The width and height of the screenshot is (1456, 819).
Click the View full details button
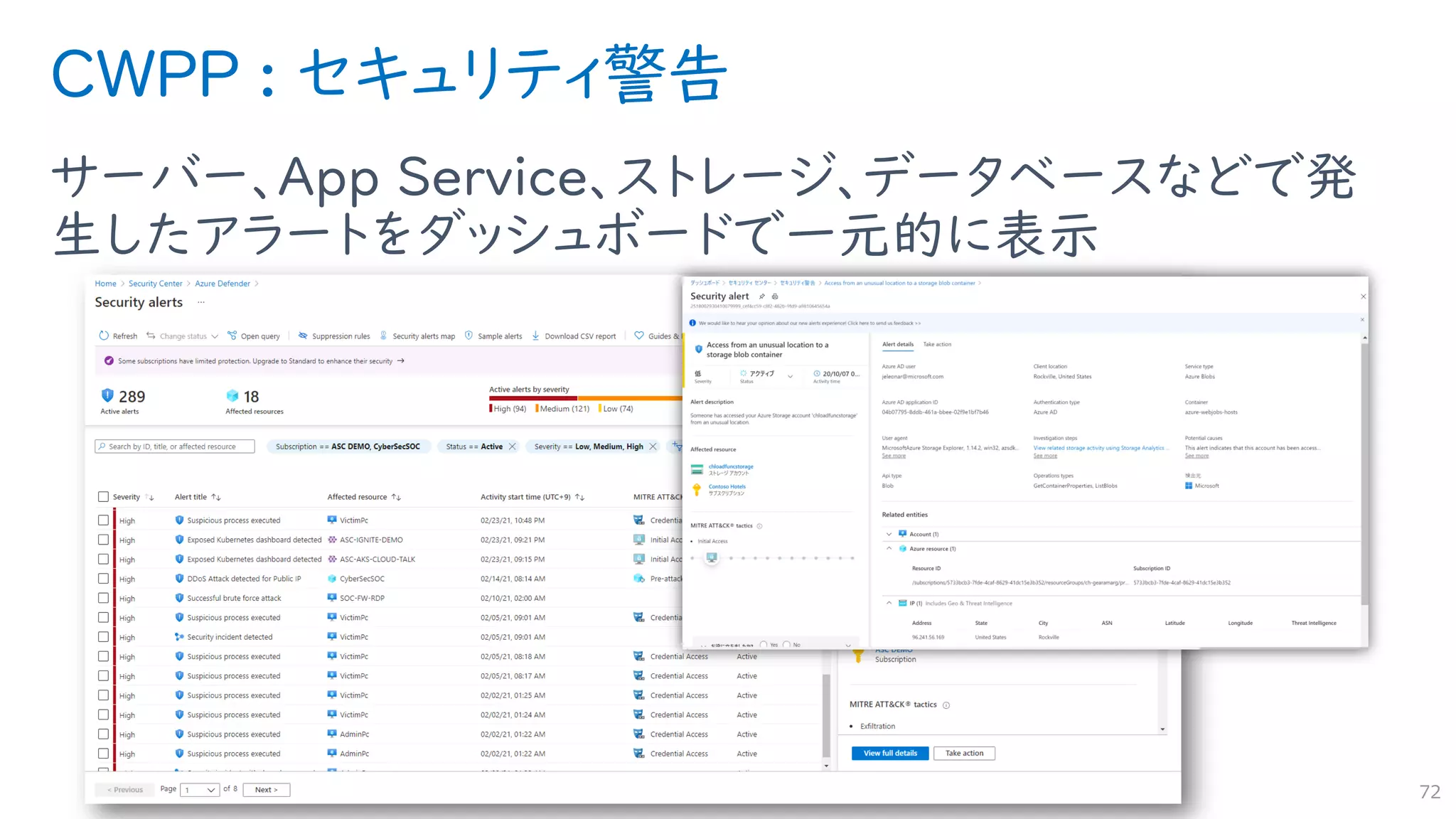coord(890,753)
